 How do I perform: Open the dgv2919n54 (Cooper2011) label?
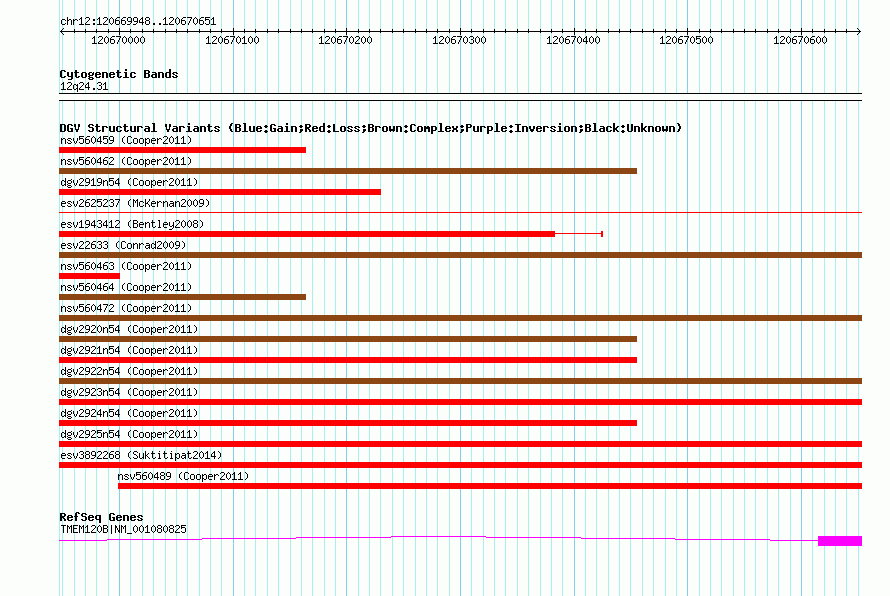(x=129, y=182)
